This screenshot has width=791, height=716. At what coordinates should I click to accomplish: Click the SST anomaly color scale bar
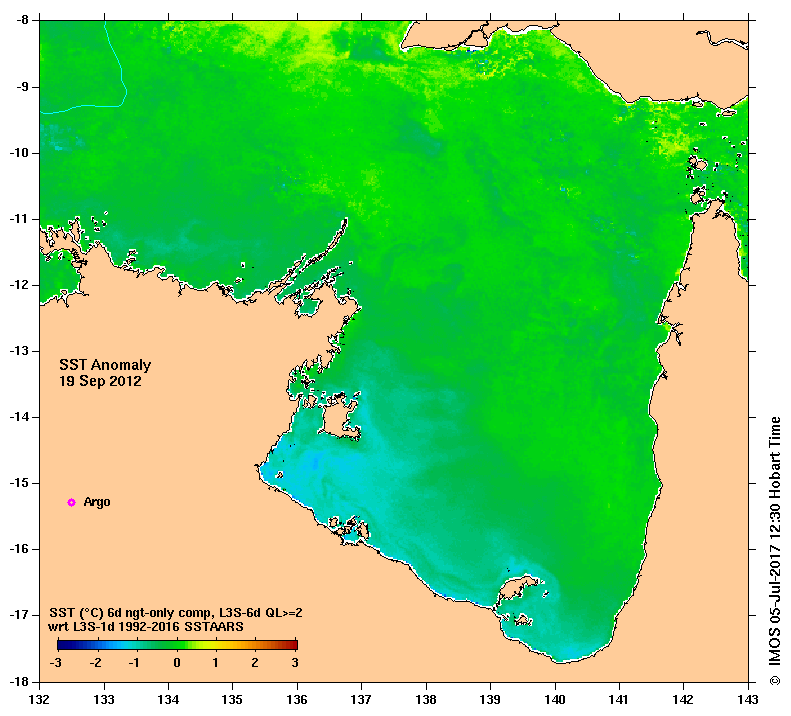[177, 645]
